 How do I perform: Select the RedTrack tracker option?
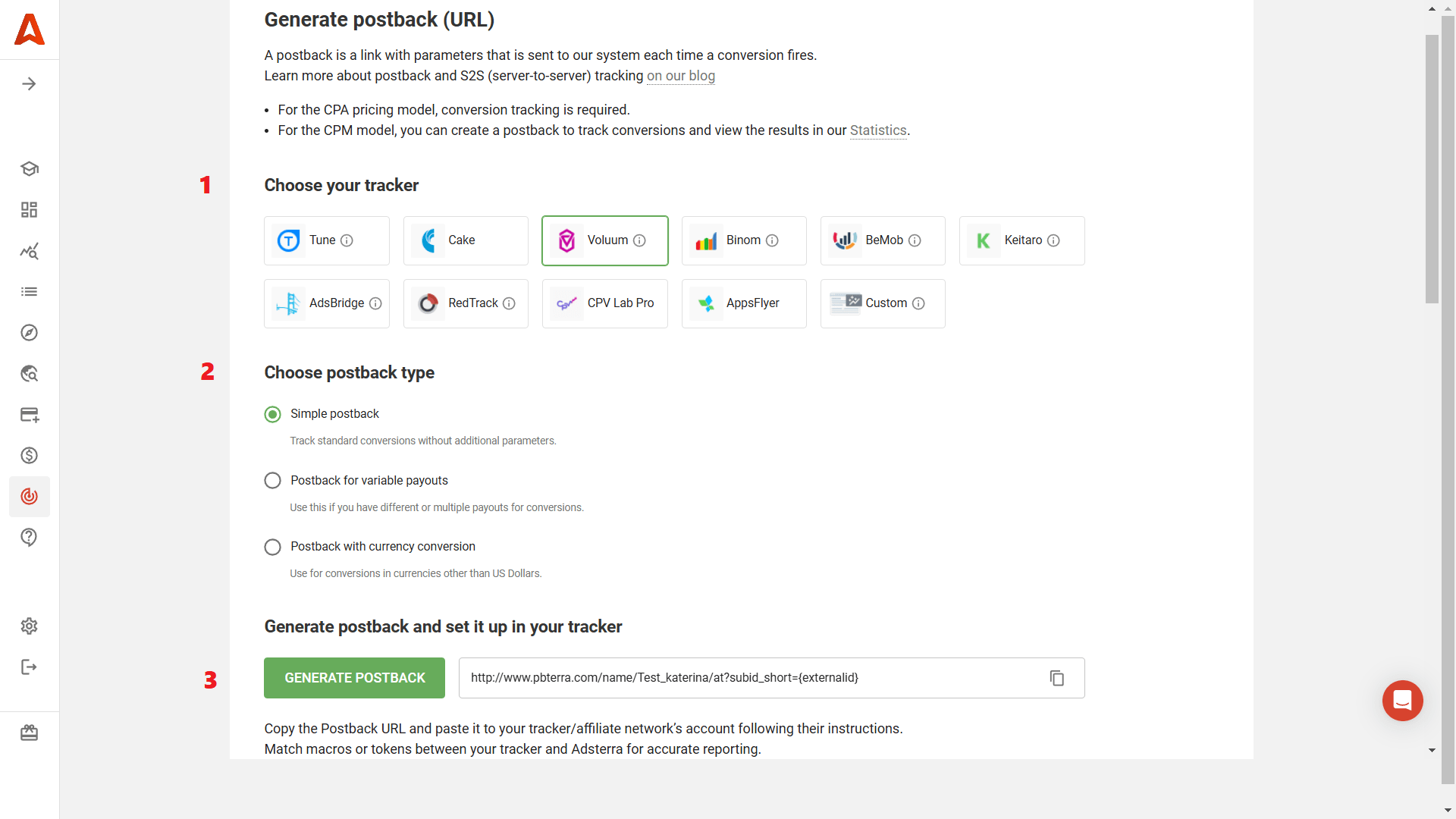465,303
